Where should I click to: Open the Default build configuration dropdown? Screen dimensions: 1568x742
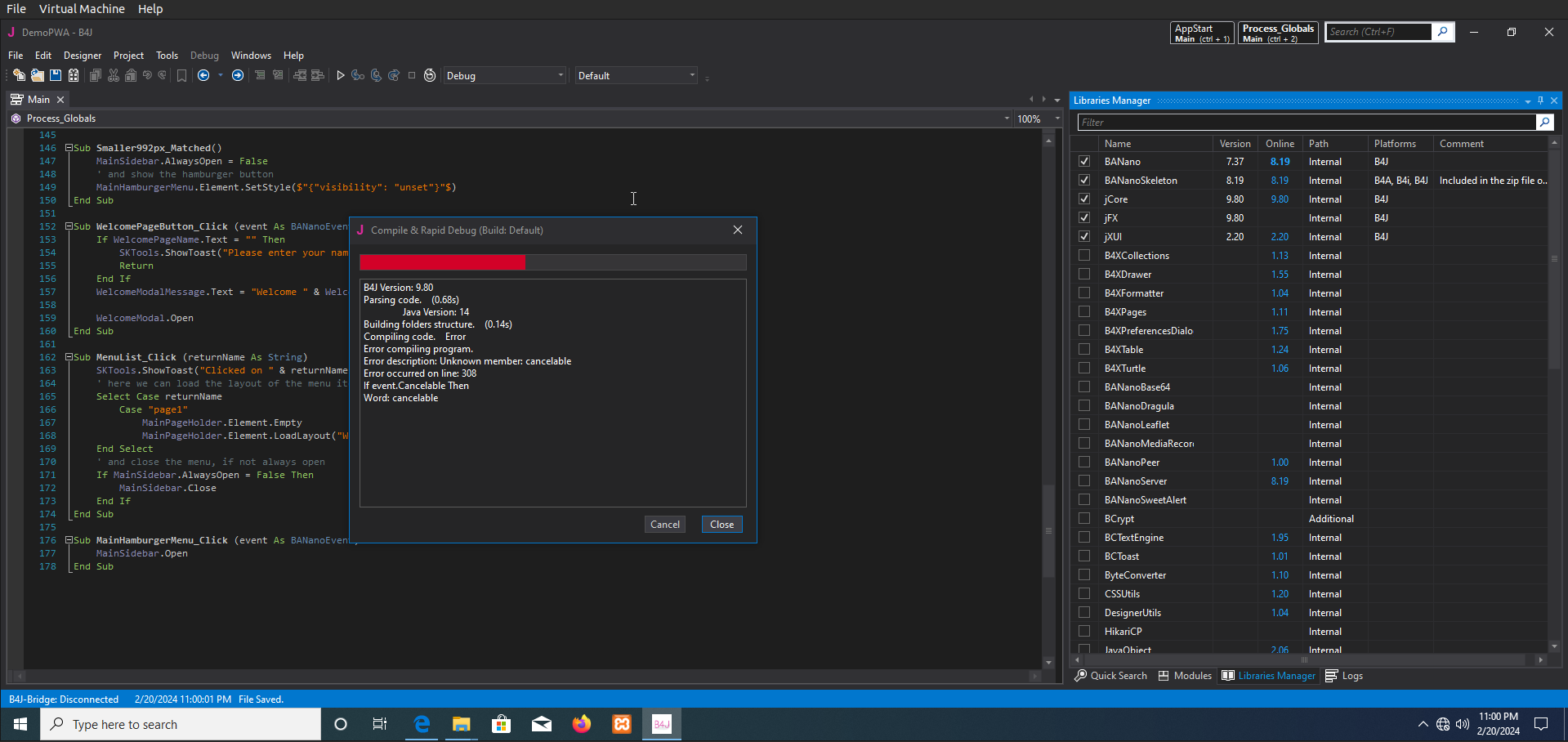point(636,75)
